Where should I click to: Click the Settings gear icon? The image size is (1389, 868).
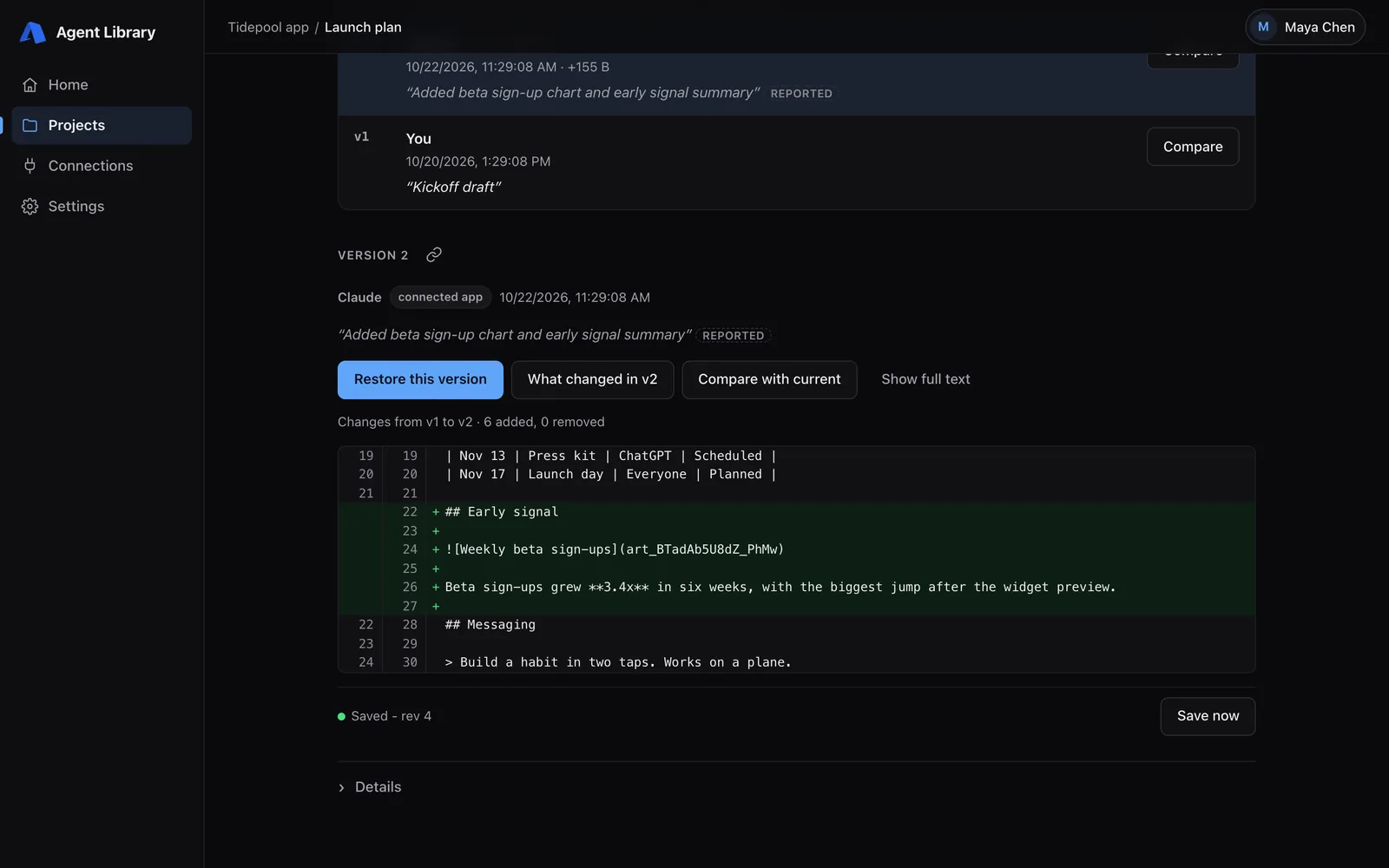(x=30, y=207)
